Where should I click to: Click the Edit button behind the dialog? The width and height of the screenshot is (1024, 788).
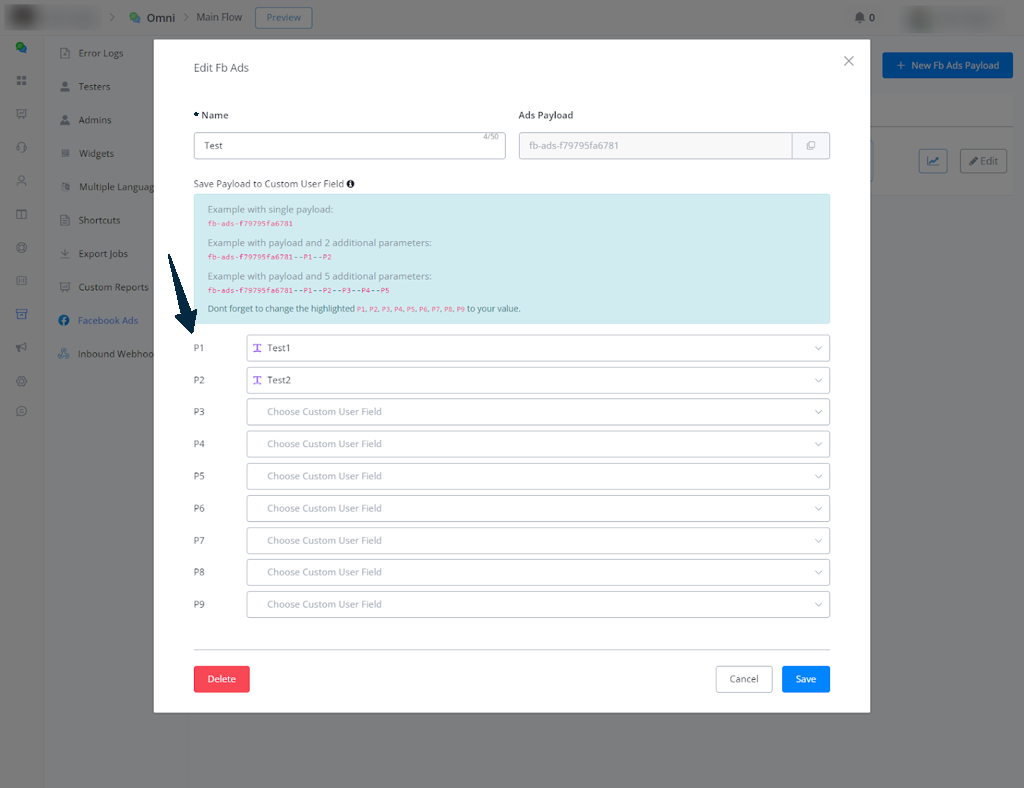pos(983,161)
